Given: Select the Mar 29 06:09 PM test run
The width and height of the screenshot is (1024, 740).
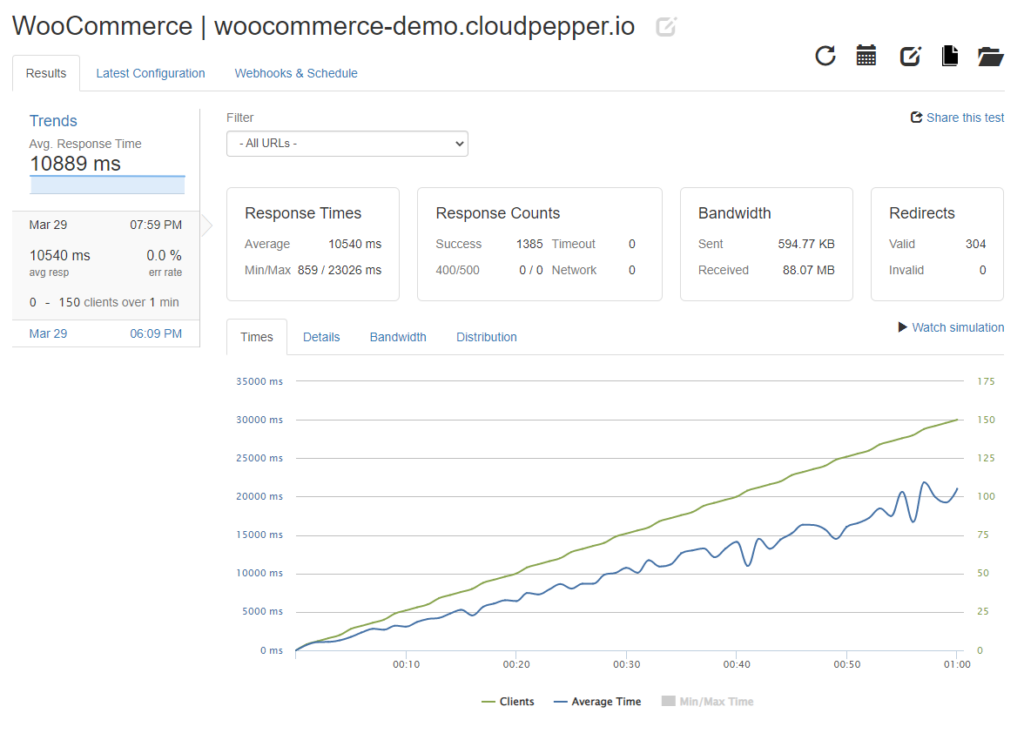Looking at the screenshot, I should click(105, 333).
